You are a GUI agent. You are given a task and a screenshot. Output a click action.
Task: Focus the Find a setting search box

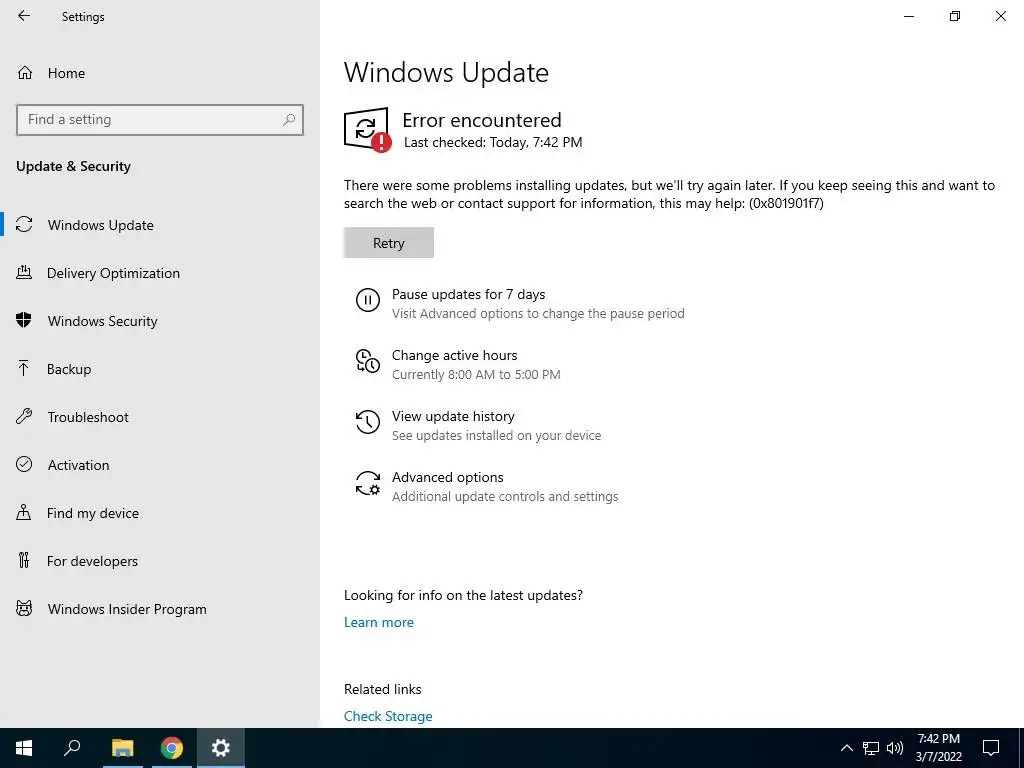[159, 120]
